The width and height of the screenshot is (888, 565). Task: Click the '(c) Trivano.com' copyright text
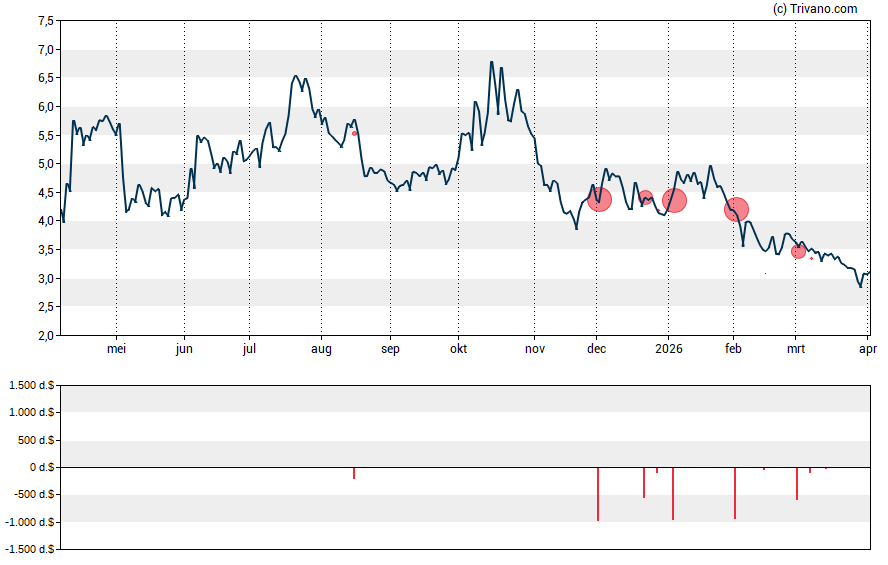tap(815, 8)
